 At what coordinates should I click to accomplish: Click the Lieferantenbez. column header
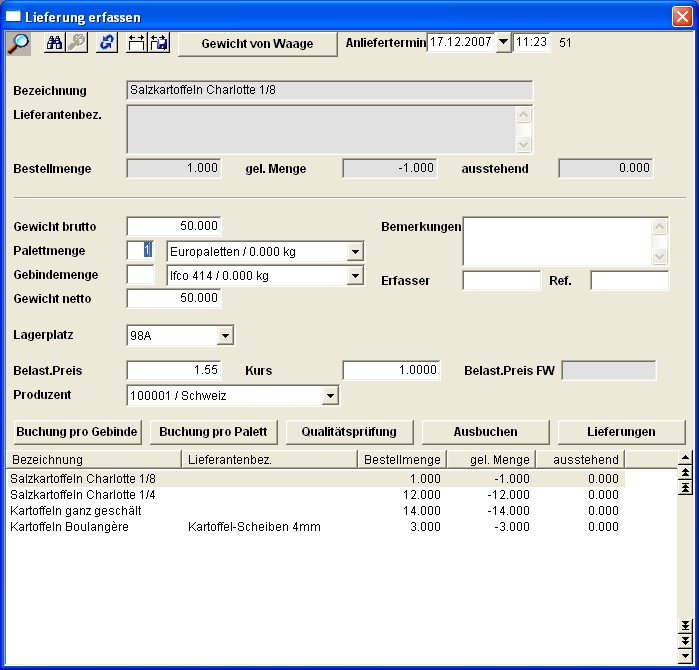(x=270, y=460)
